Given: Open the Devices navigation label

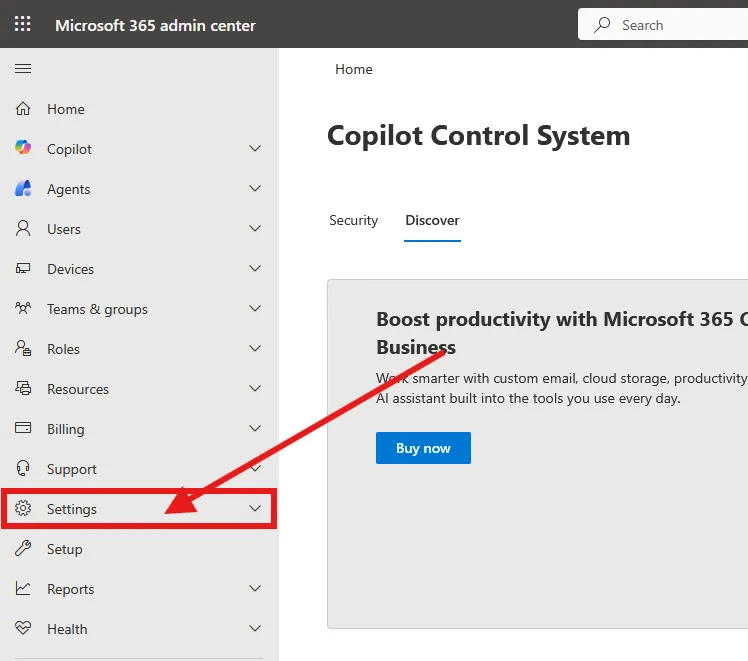Looking at the screenshot, I should click(70, 269).
